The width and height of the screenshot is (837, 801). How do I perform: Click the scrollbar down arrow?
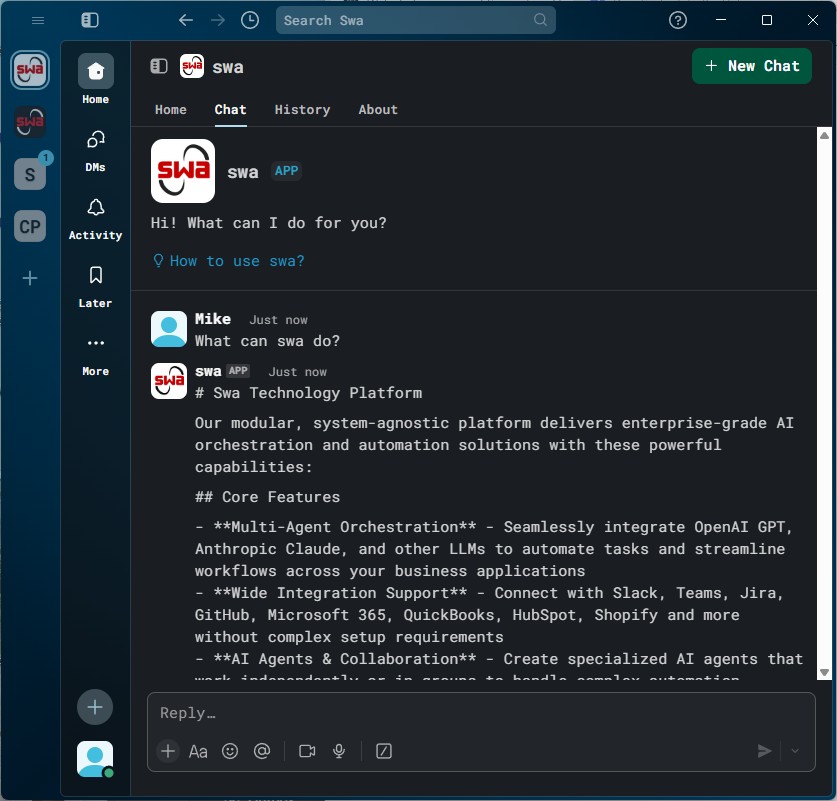click(824, 672)
